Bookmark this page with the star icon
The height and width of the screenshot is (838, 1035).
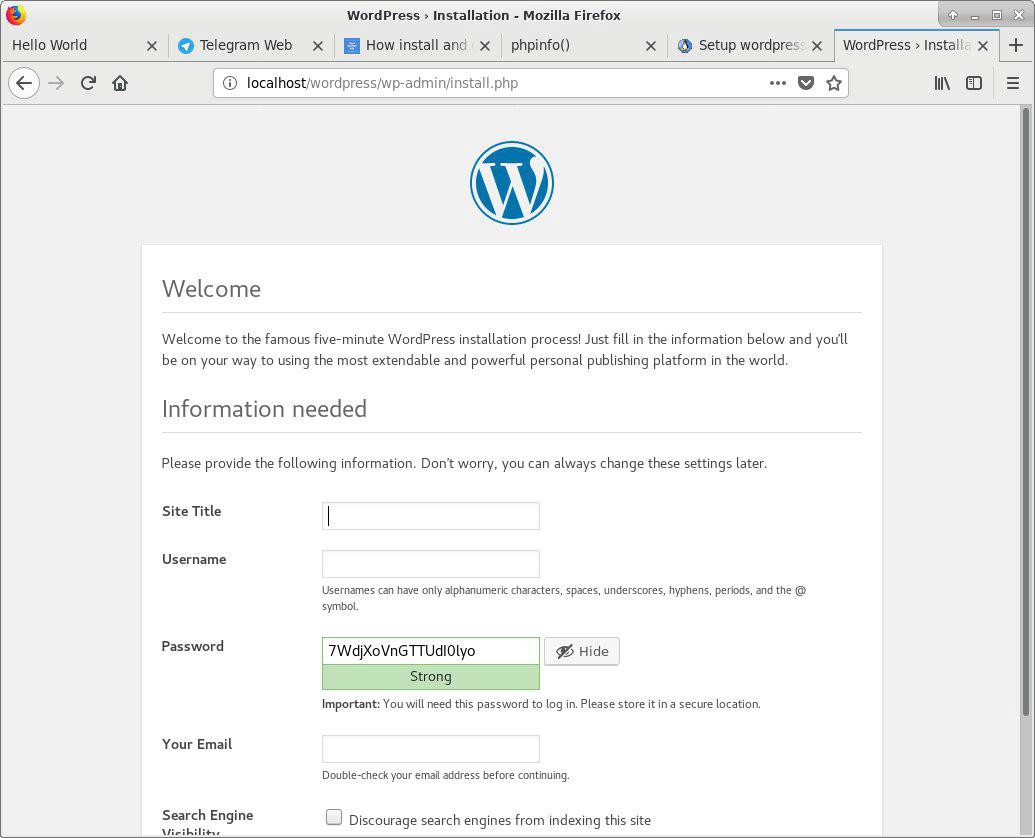[x=834, y=83]
